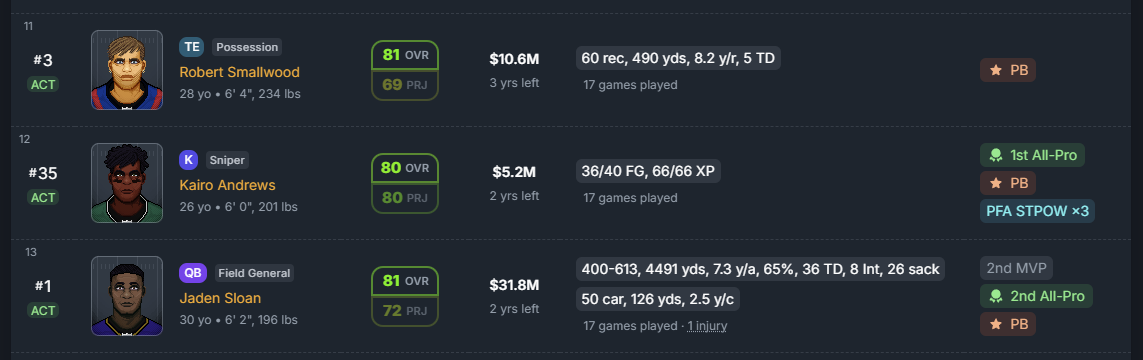Click Jaden Sloan's 81 OVR rating box

pos(405,281)
